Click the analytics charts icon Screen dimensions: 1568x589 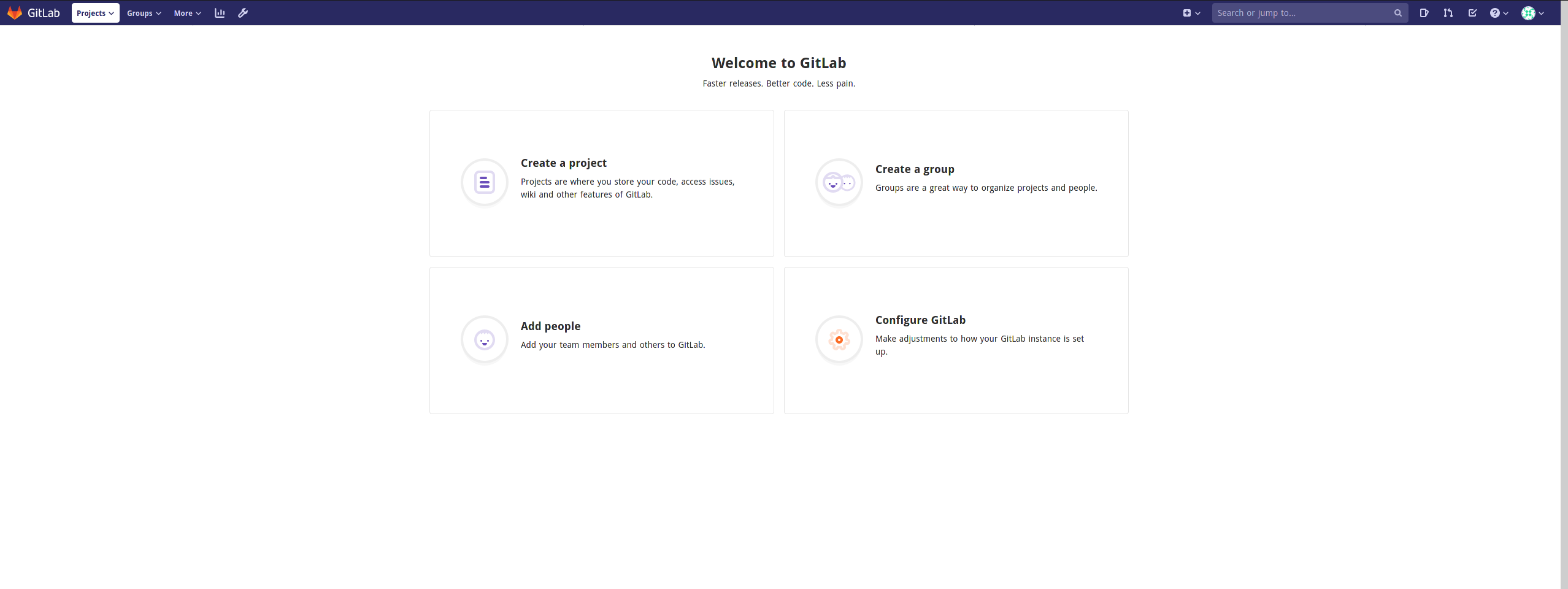pyautogui.click(x=220, y=13)
